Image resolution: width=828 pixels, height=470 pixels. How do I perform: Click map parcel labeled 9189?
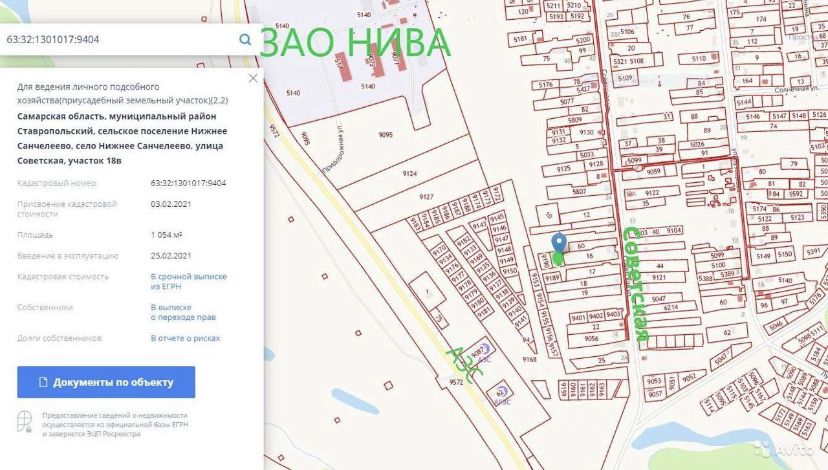click(x=552, y=278)
